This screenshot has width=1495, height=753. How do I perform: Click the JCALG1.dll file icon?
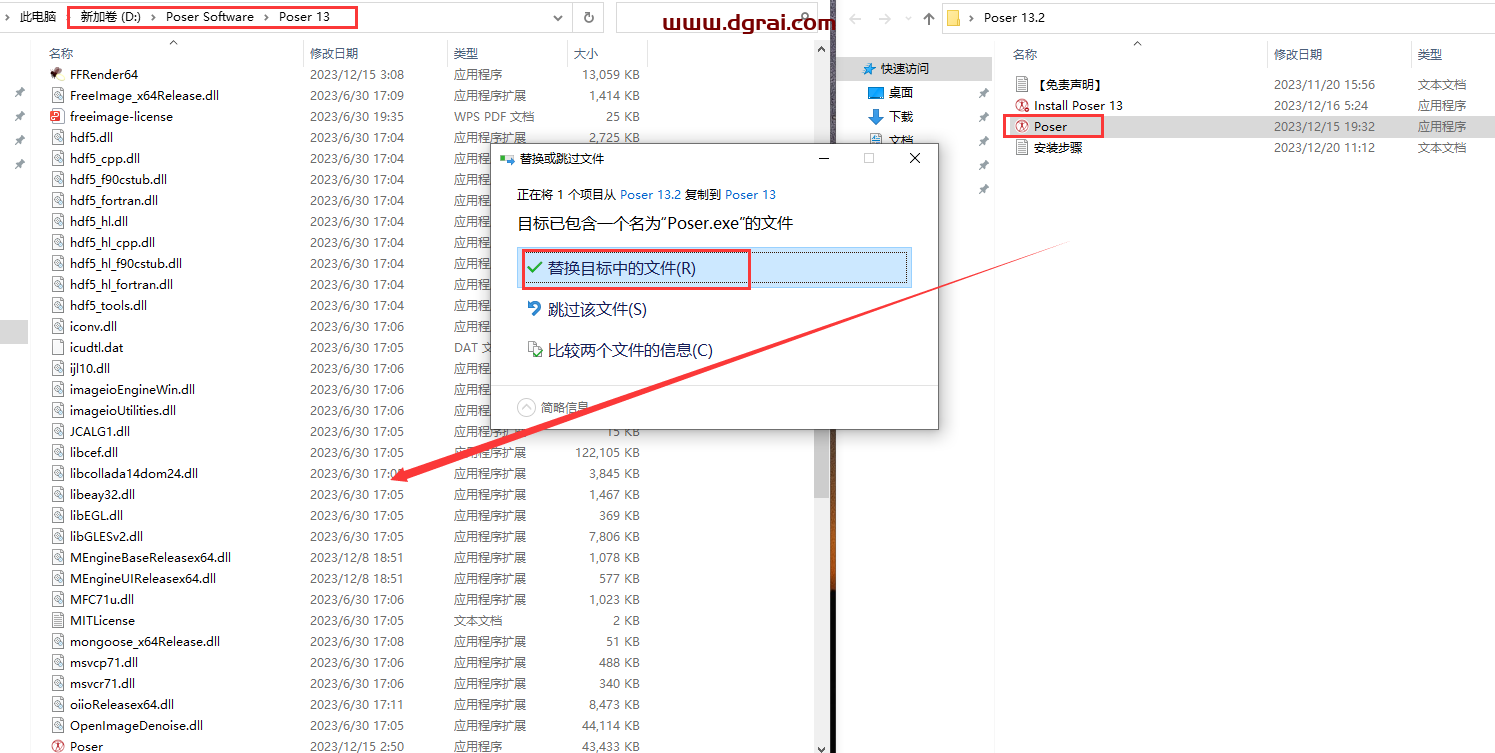coord(57,431)
